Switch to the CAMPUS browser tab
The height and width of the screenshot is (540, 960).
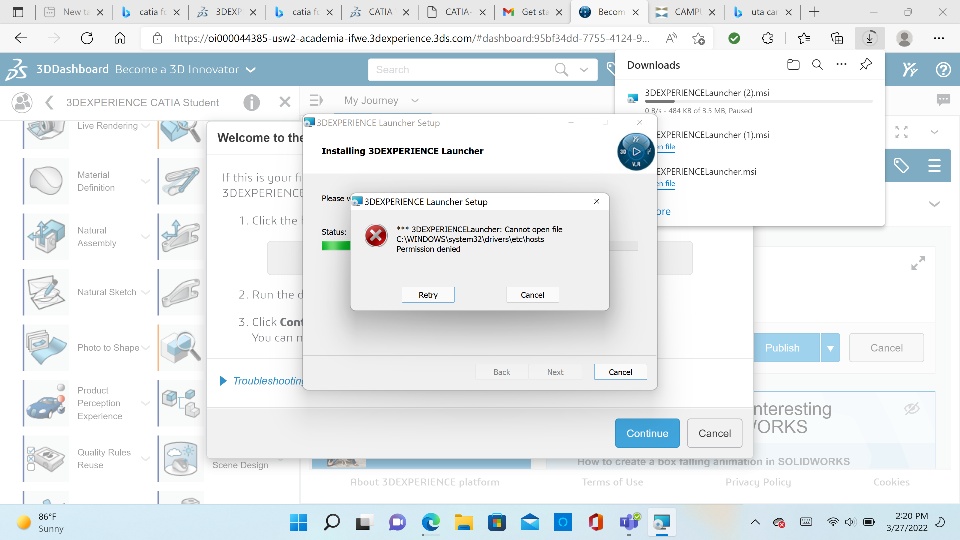coord(686,12)
